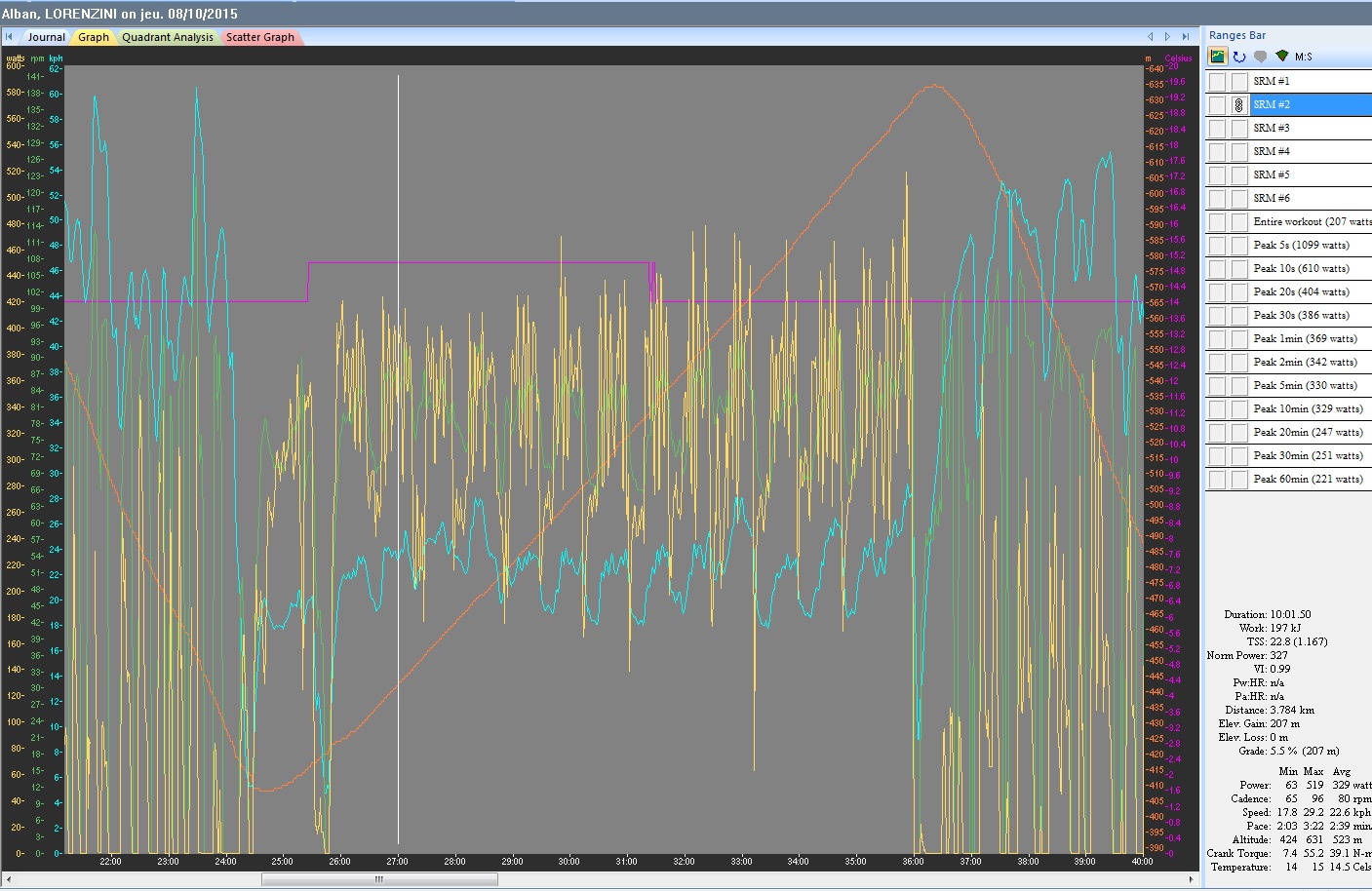This screenshot has height=891, width=1372.
Task: Select the highlighted SRM #2 range row
Action: (1311, 105)
